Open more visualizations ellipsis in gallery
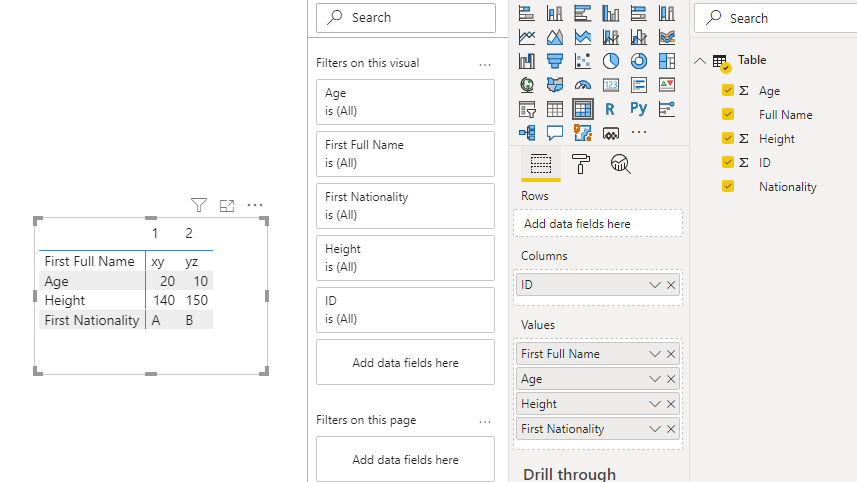The height and width of the screenshot is (482, 857). point(638,132)
